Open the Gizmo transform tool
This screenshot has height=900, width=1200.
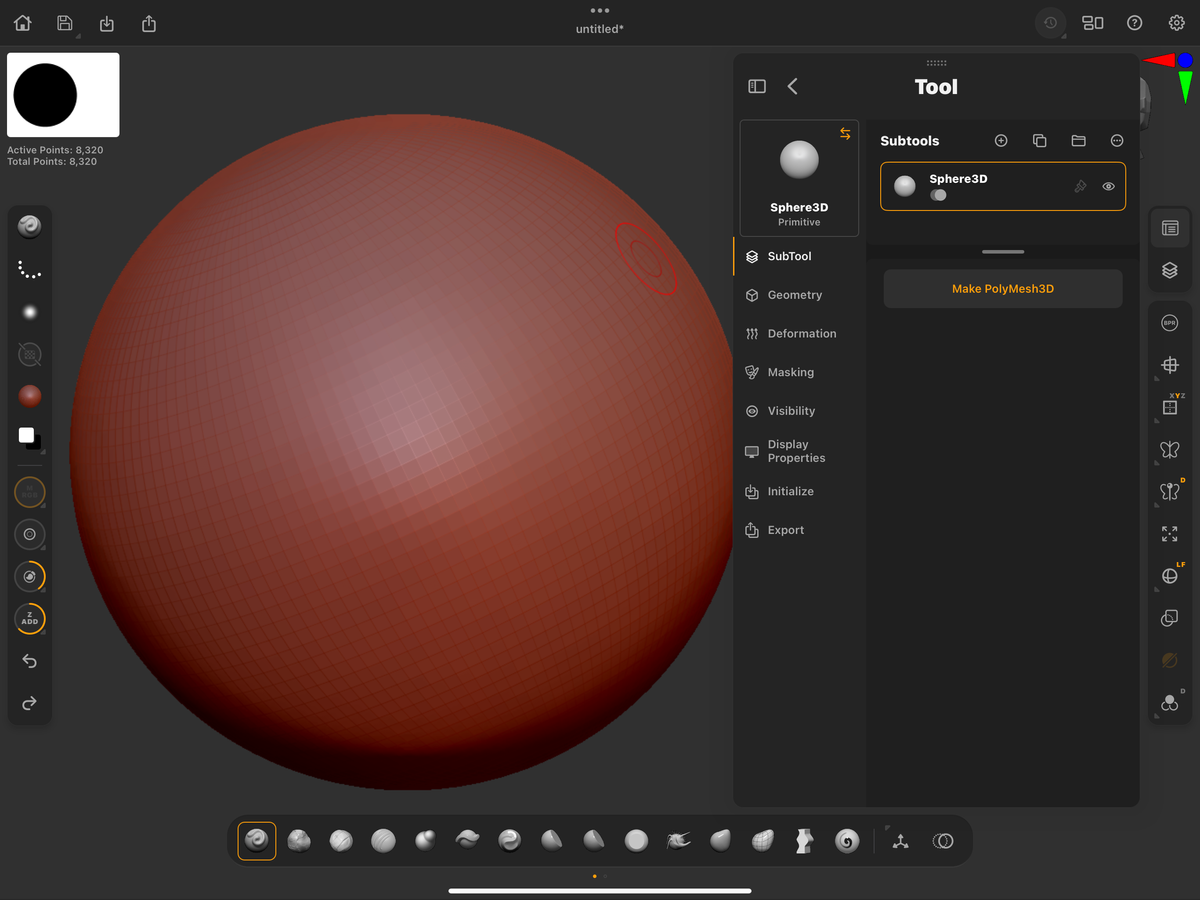pos(1169,364)
